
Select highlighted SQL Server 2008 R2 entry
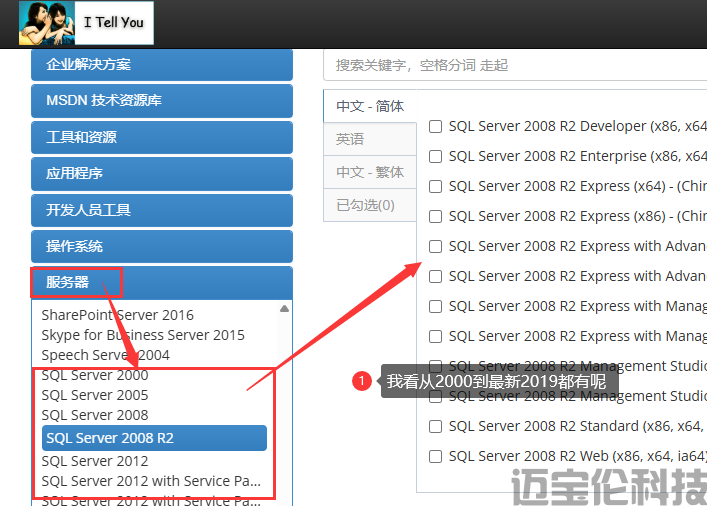(x=154, y=438)
